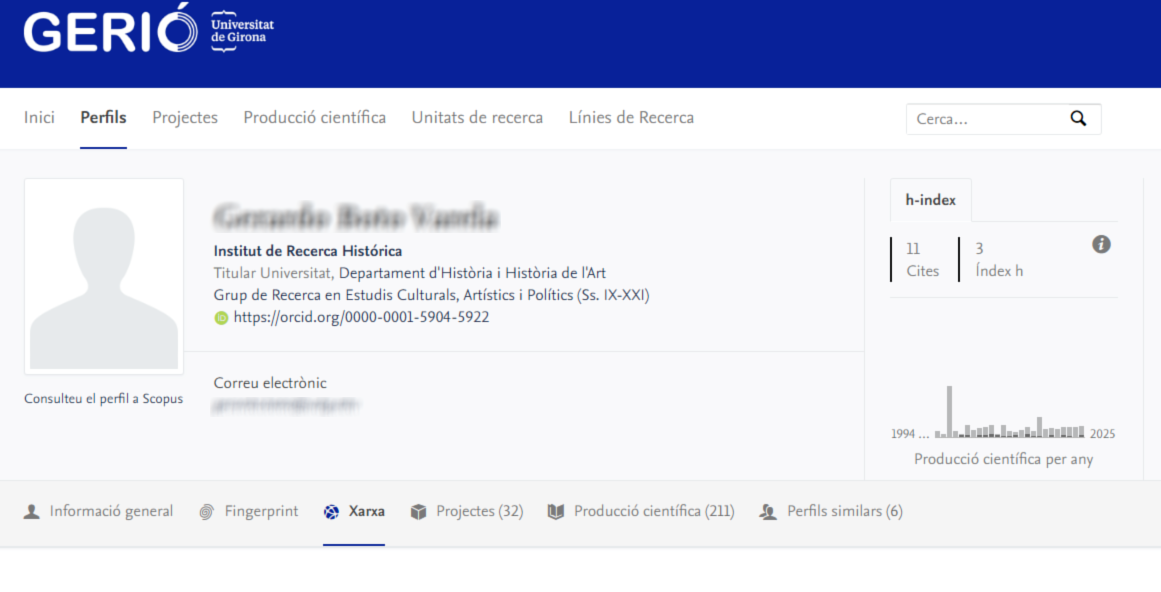The image size is (1161, 592).
Task: Click the profile placeholder photo
Action: click(x=104, y=276)
